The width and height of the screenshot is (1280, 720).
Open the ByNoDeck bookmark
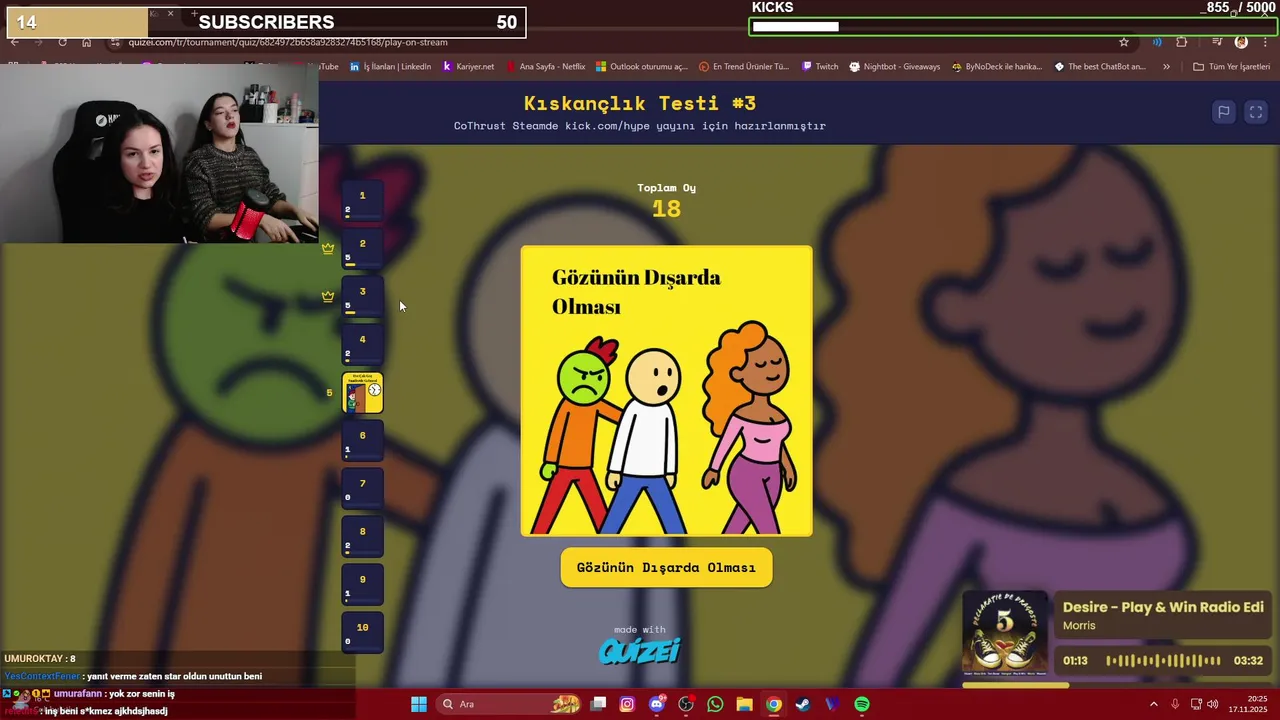click(997, 67)
